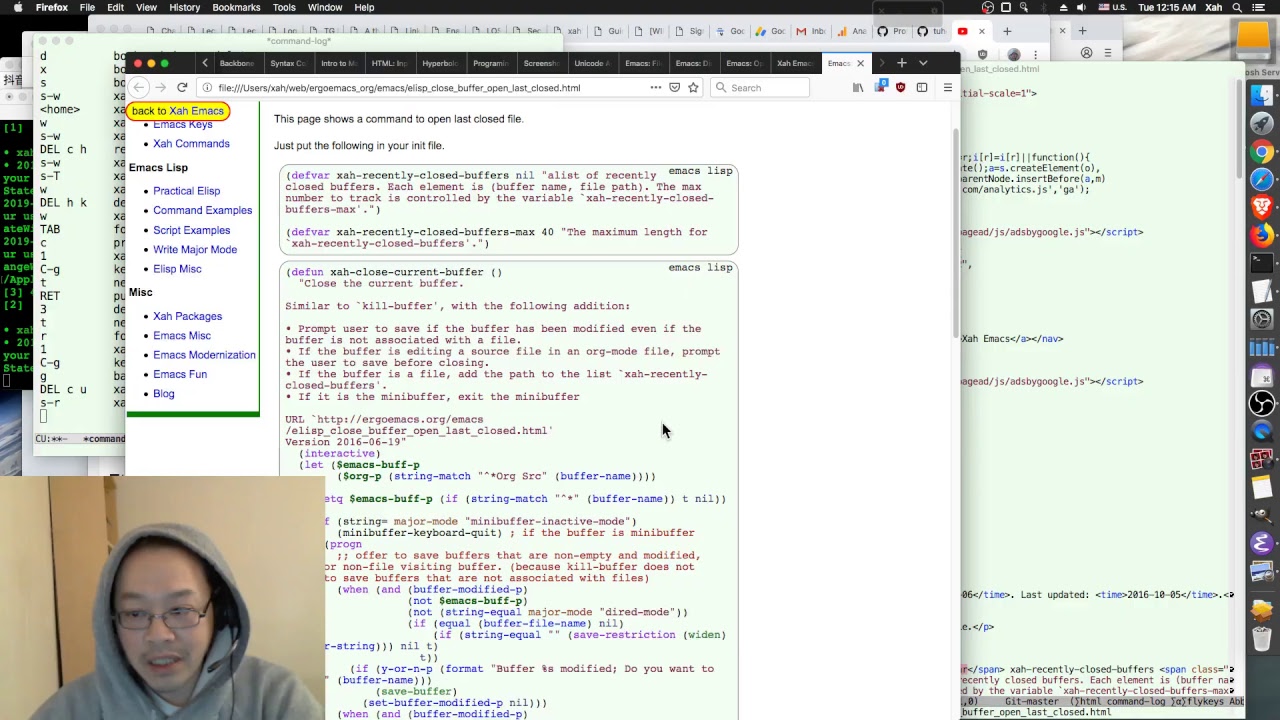Screen dimensions: 1280x720
Task: Open the page actions three-dots menu
Action: coord(656,88)
